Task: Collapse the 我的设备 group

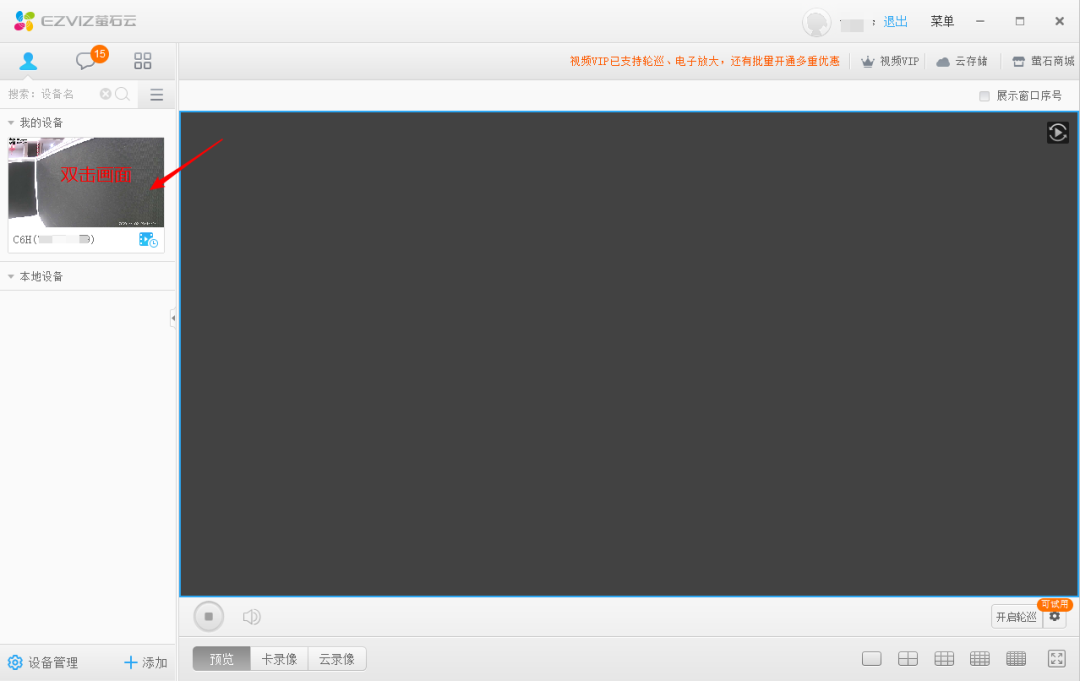Action: pos(11,123)
